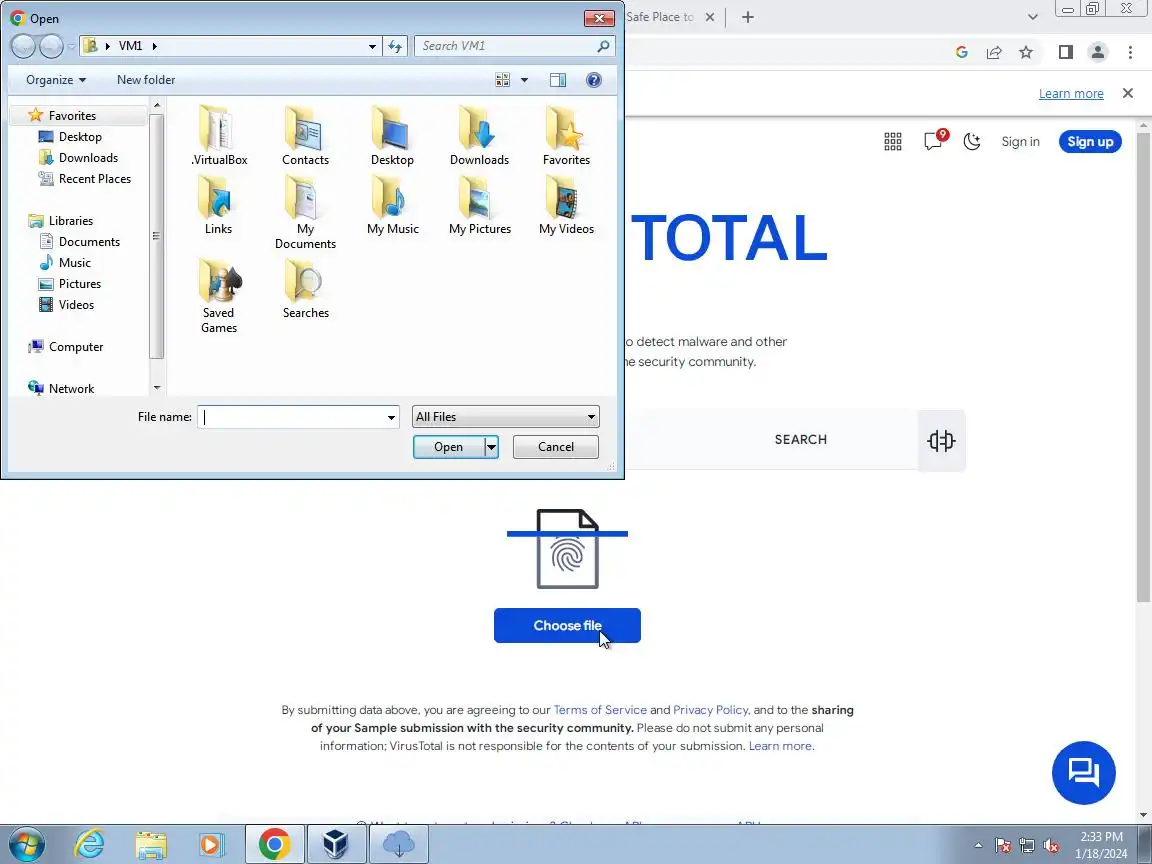Select Network in navigation pane
This screenshot has height=864, width=1152.
(x=61, y=389)
